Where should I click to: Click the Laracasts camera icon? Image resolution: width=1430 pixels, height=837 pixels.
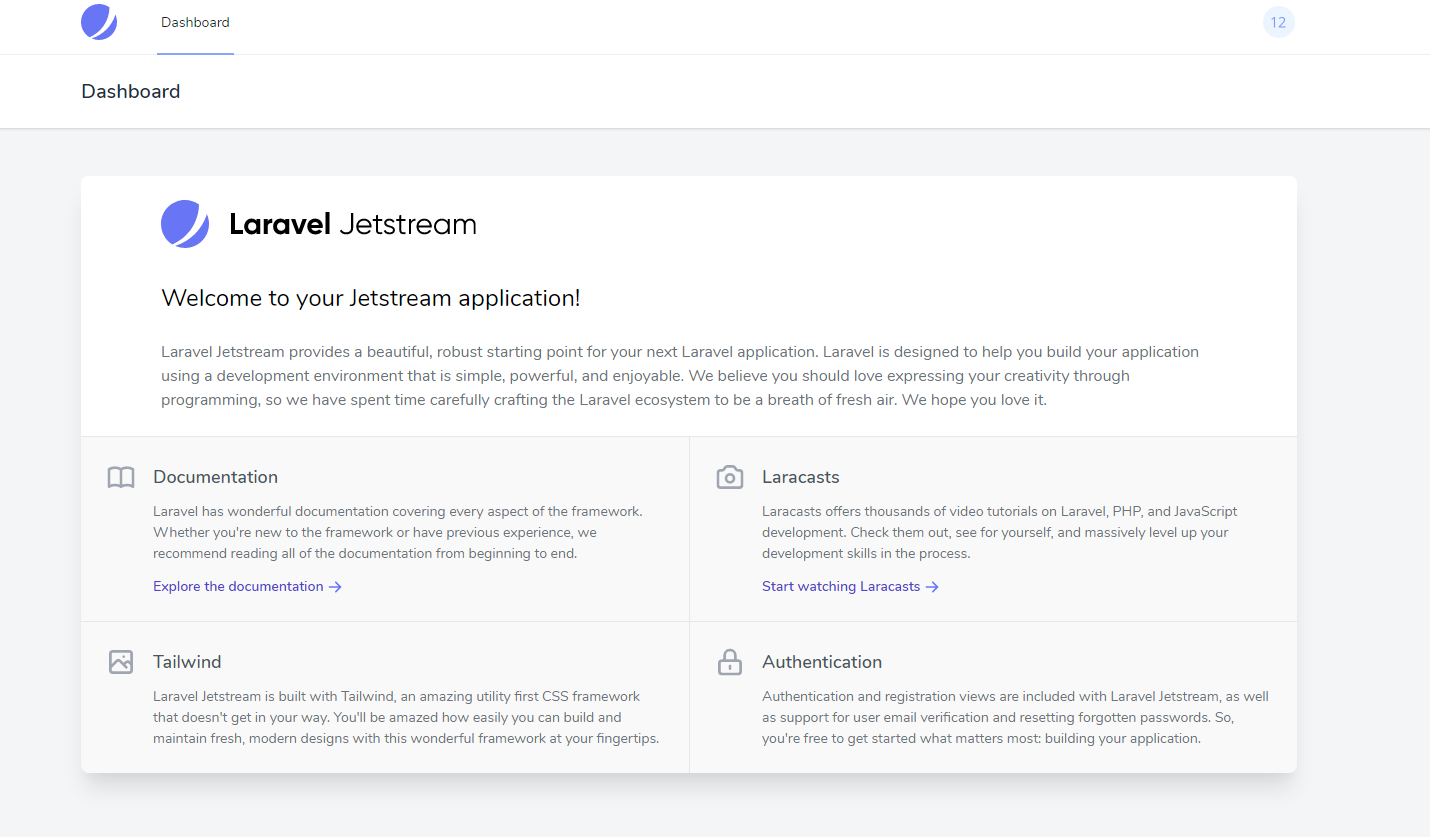[x=730, y=478]
